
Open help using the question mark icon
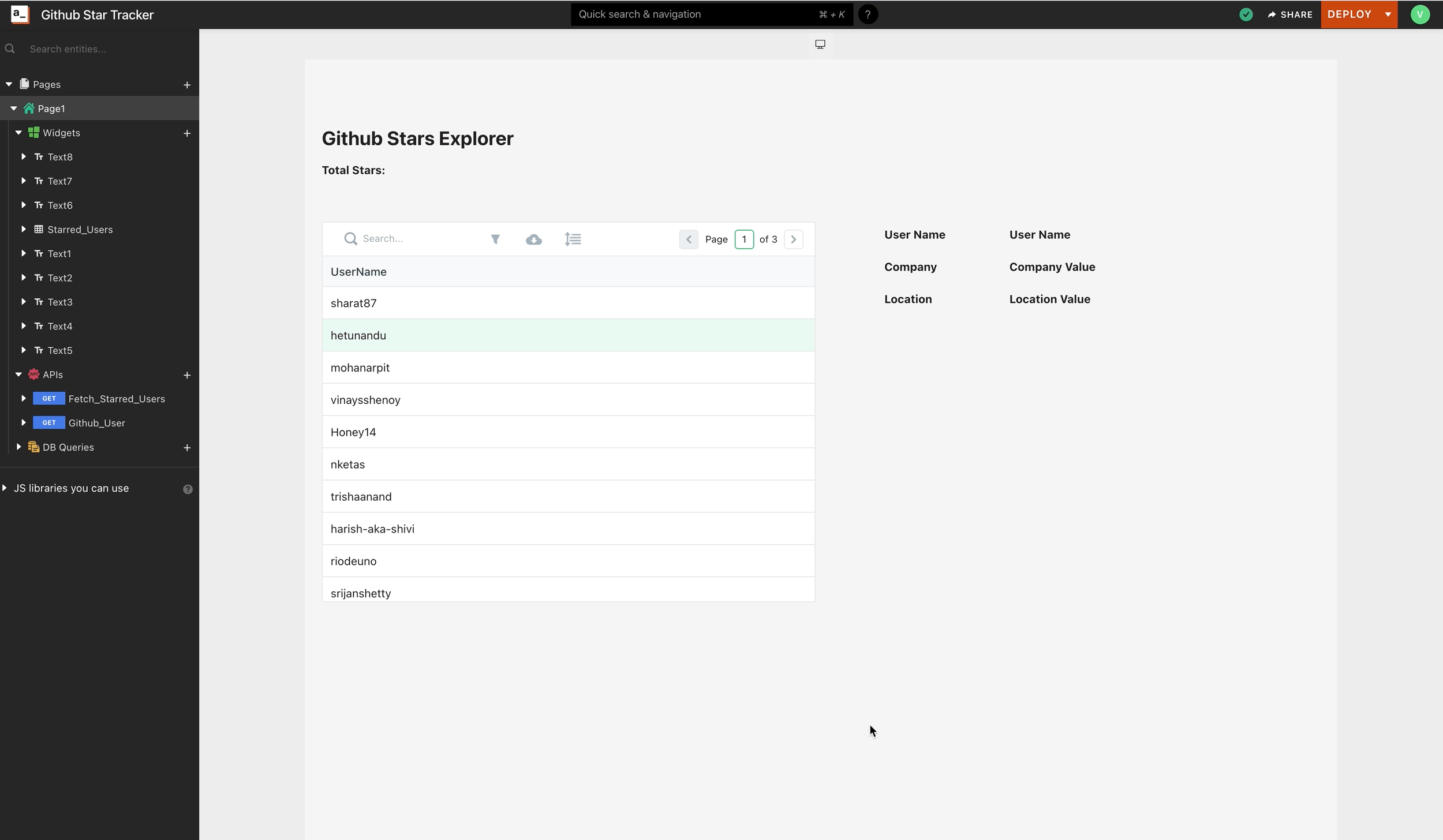868,14
